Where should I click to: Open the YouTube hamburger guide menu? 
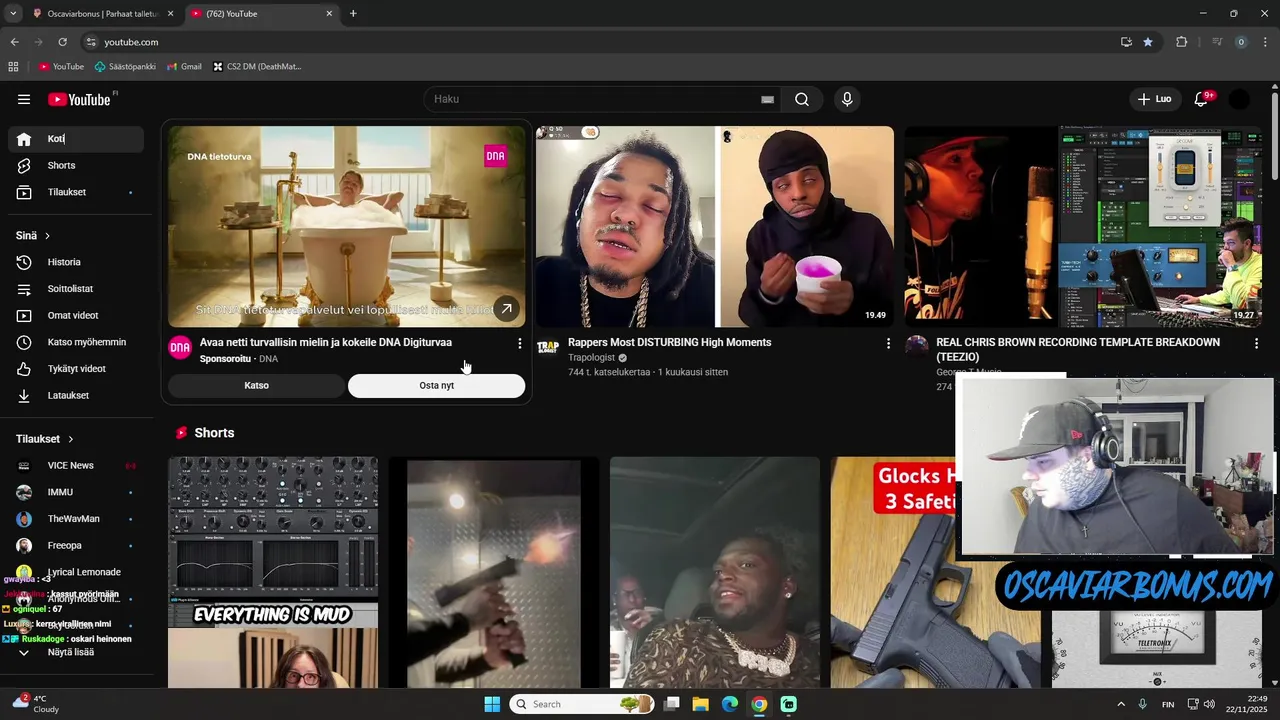24,99
